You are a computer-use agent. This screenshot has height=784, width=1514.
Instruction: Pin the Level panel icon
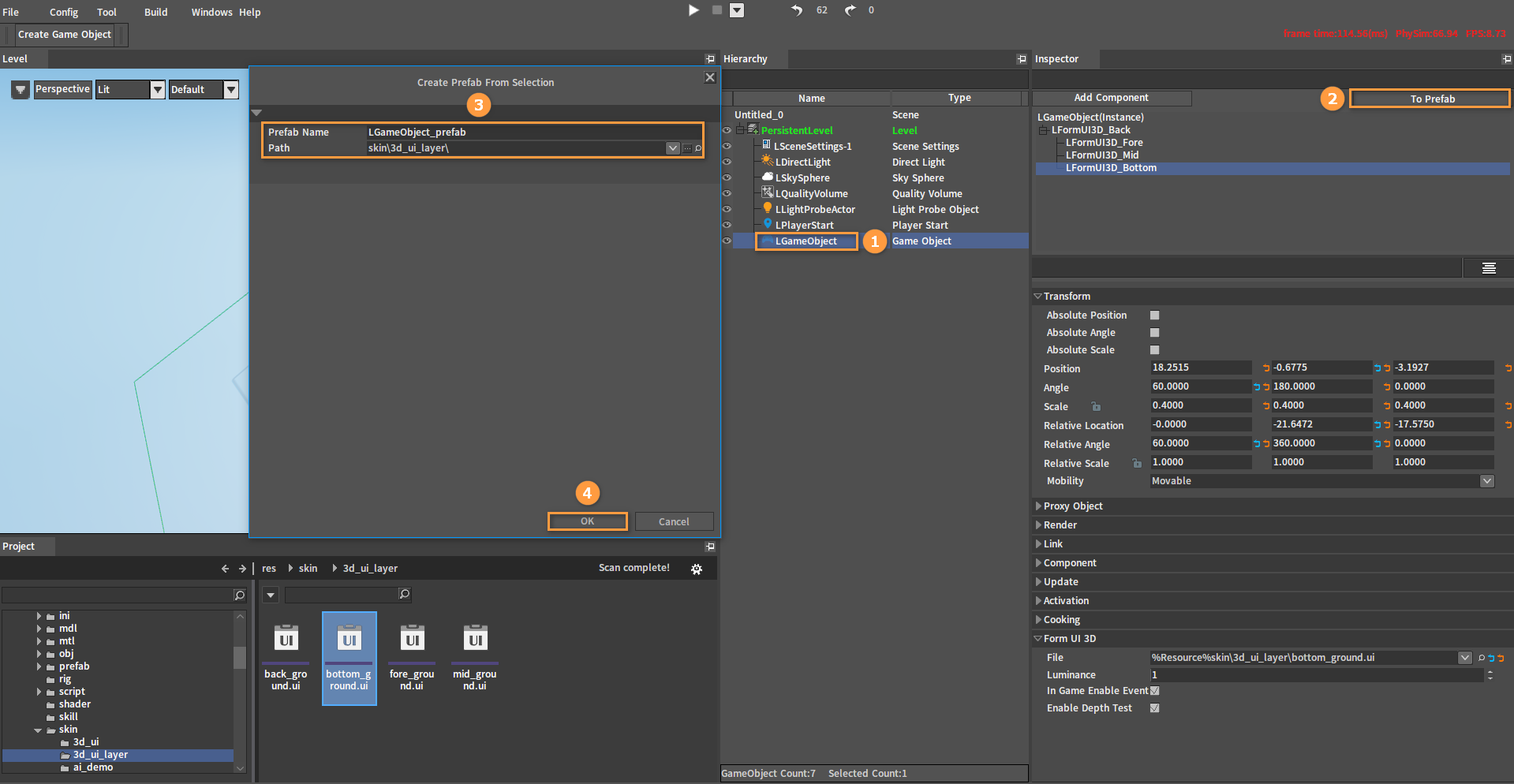click(x=710, y=59)
